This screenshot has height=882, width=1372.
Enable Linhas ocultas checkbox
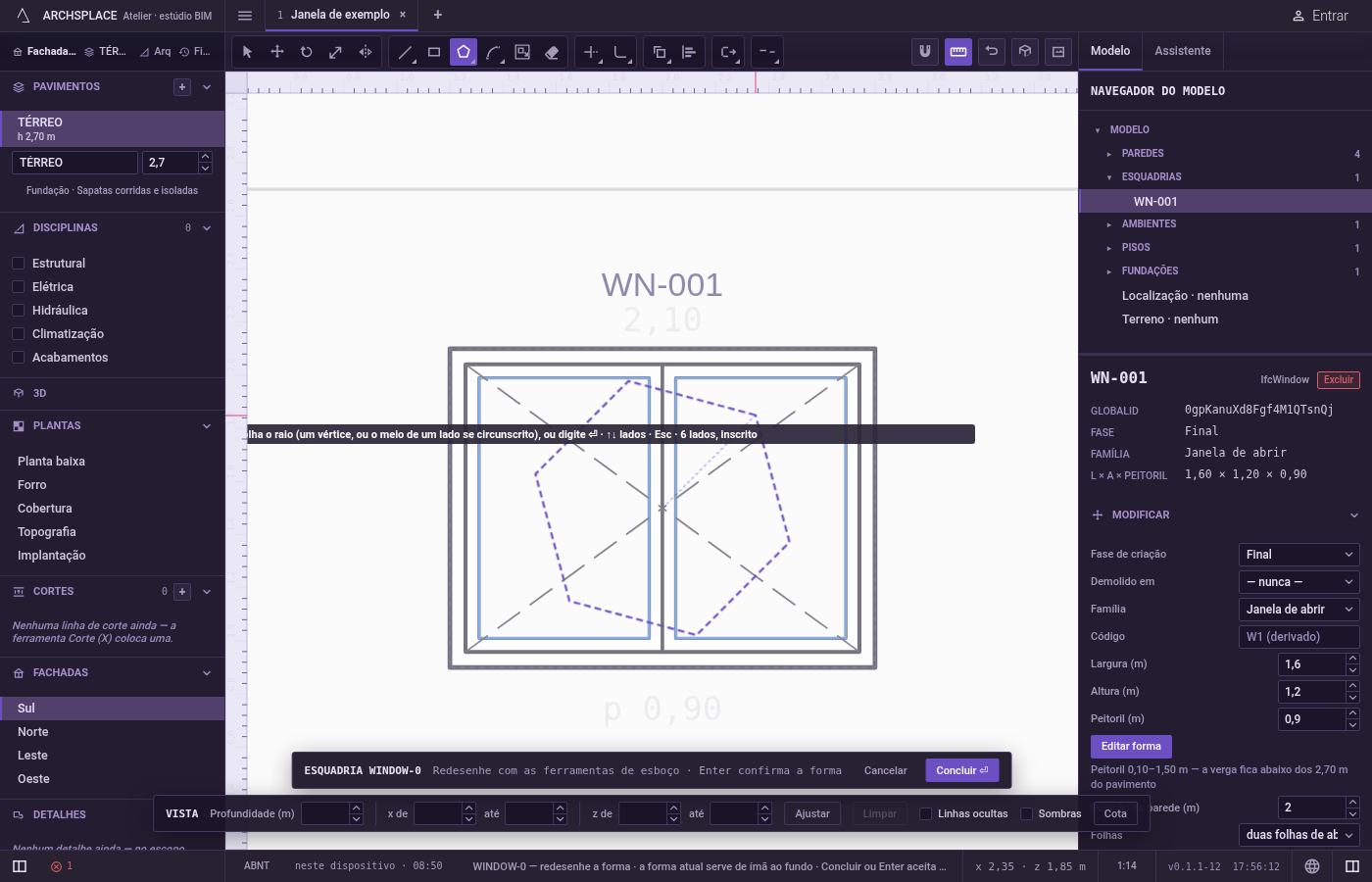[925, 813]
